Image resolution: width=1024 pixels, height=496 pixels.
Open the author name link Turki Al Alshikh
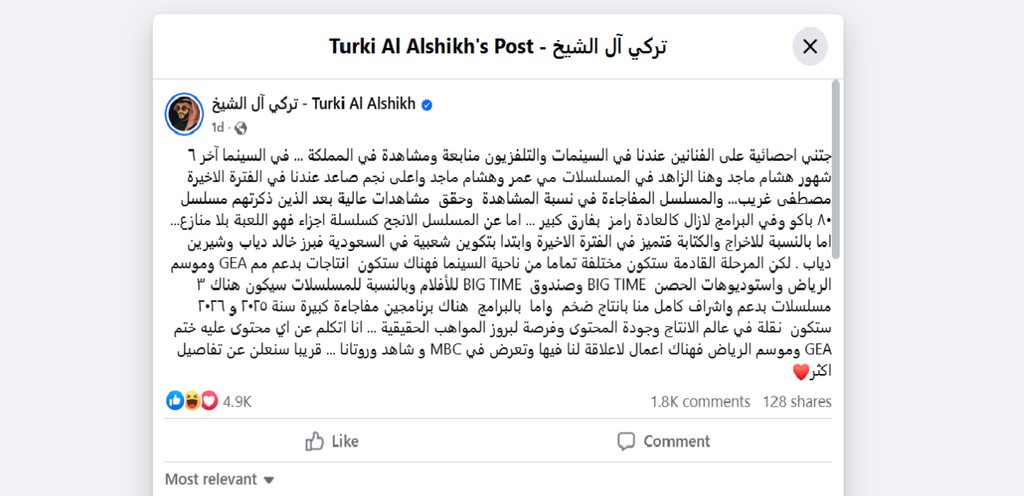(313, 104)
